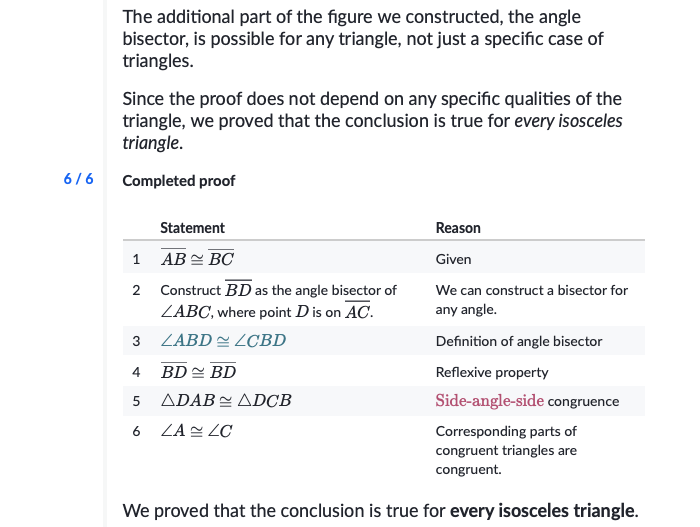Select the BD ≅ BD statement
This screenshot has width=700, height=527.
[198, 371]
